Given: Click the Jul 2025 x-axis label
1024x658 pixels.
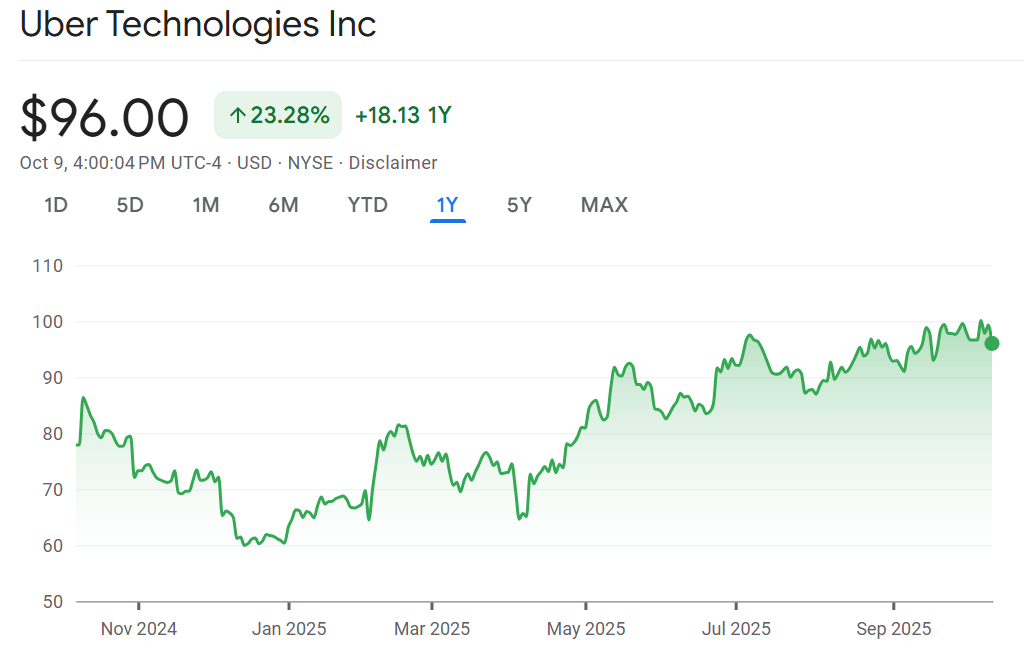Looking at the screenshot, I should click(x=736, y=629).
